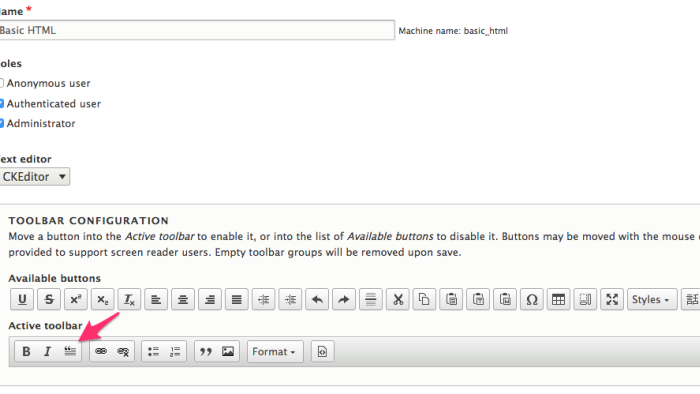Select the Undo arrow button
The height and width of the screenshot is (394, 700).
click(317, 299)
